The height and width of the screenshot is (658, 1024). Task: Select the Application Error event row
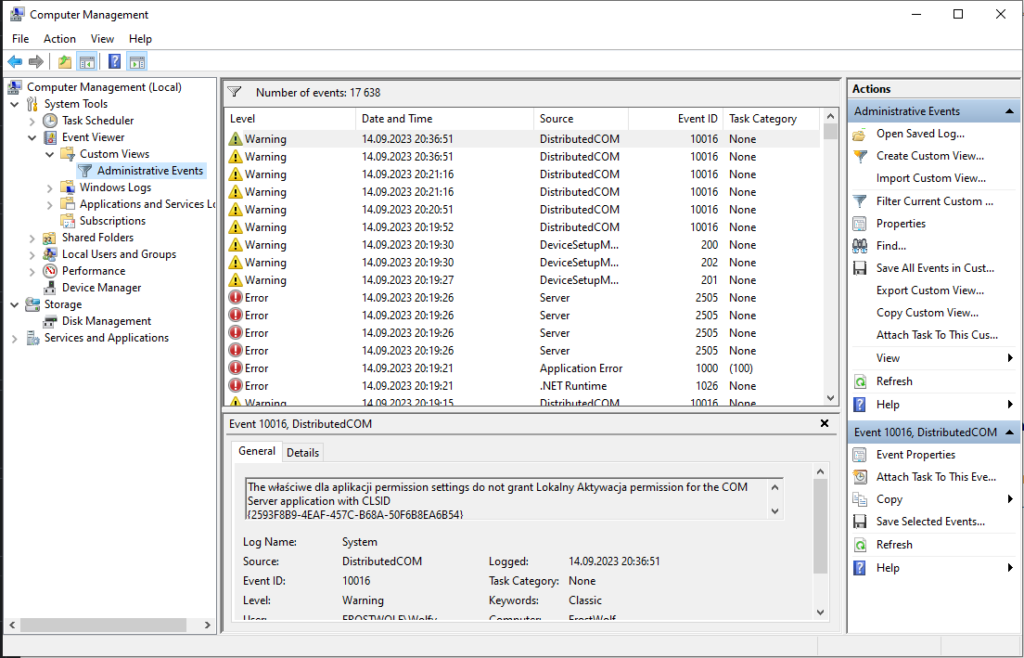[x=522, y=368]
